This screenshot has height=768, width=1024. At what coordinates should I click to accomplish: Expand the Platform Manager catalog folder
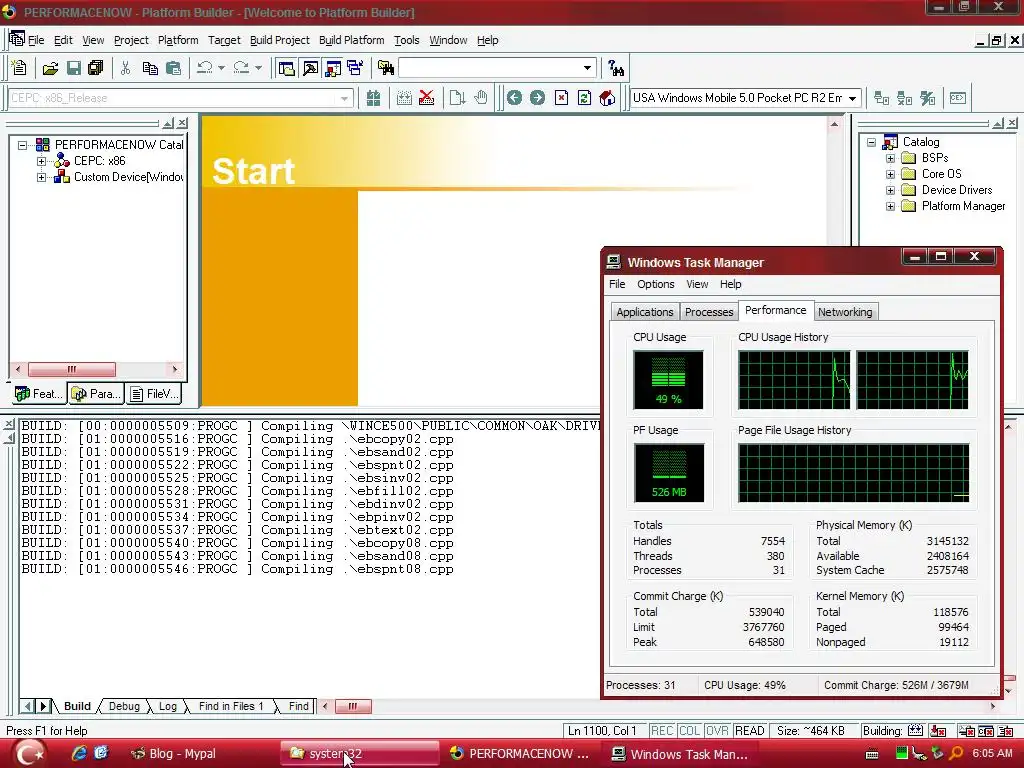click(890, 206)
